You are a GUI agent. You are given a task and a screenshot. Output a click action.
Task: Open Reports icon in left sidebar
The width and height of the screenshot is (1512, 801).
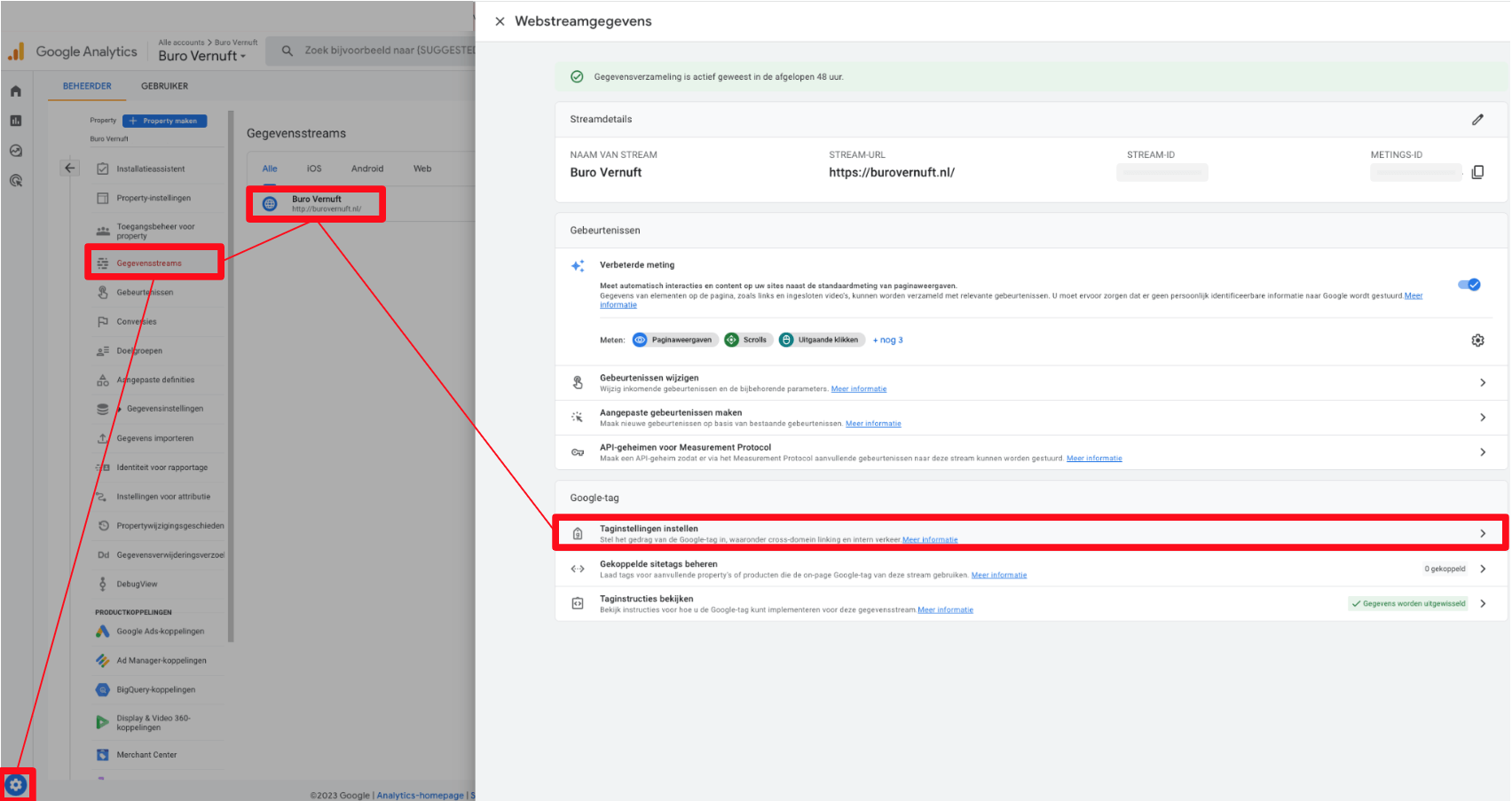[x=16, y=121]
